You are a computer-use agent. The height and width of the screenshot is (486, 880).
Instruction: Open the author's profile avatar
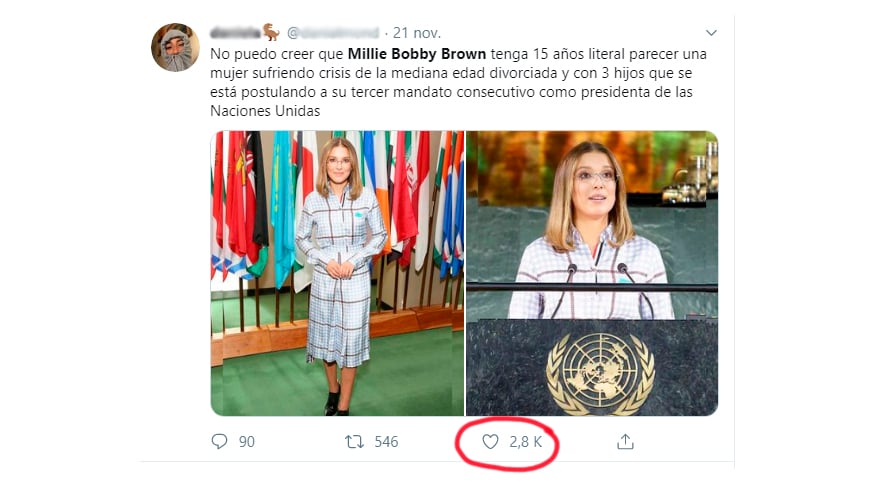(x=175, y=47)
